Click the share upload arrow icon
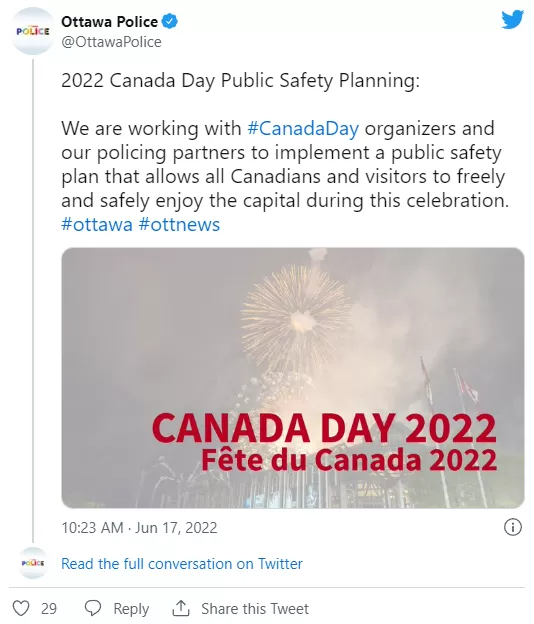 click(x=181, y=608)
